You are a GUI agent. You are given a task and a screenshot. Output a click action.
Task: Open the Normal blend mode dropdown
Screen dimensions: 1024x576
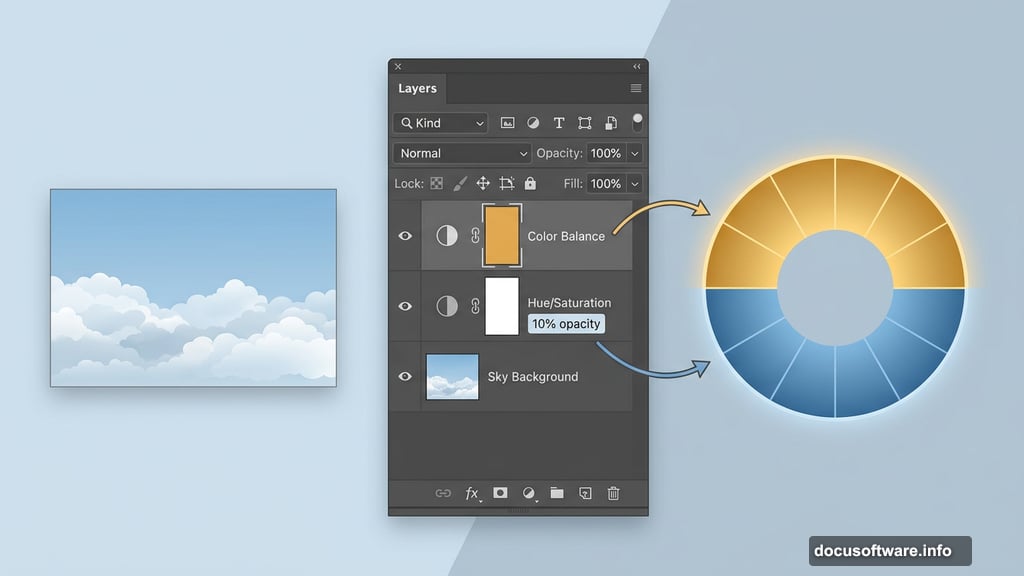coord(462,153)
